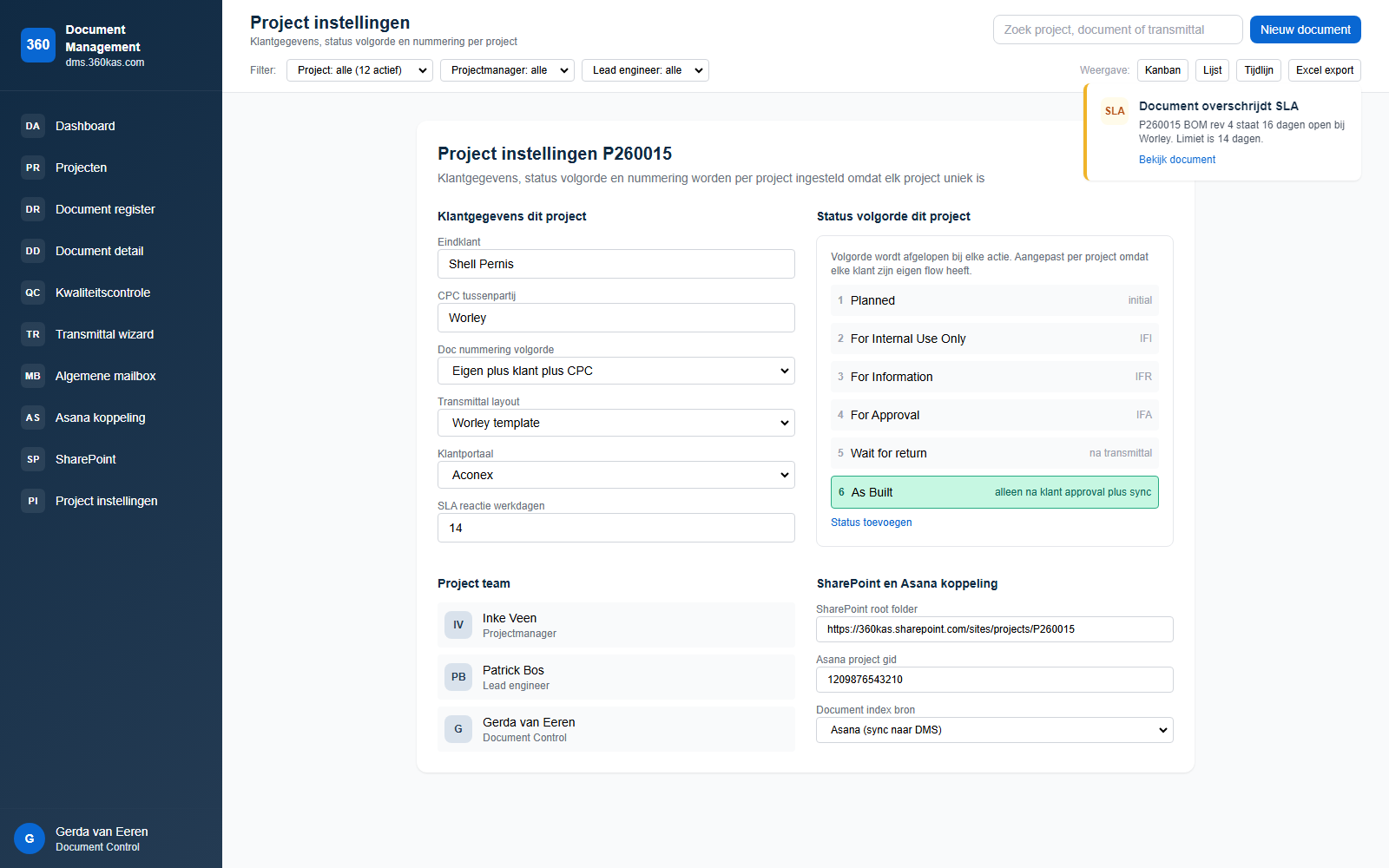Viewport: 1389px width, 868px height.
Task: Click the DD sidebar icon badge
Action: click(33, 251)
